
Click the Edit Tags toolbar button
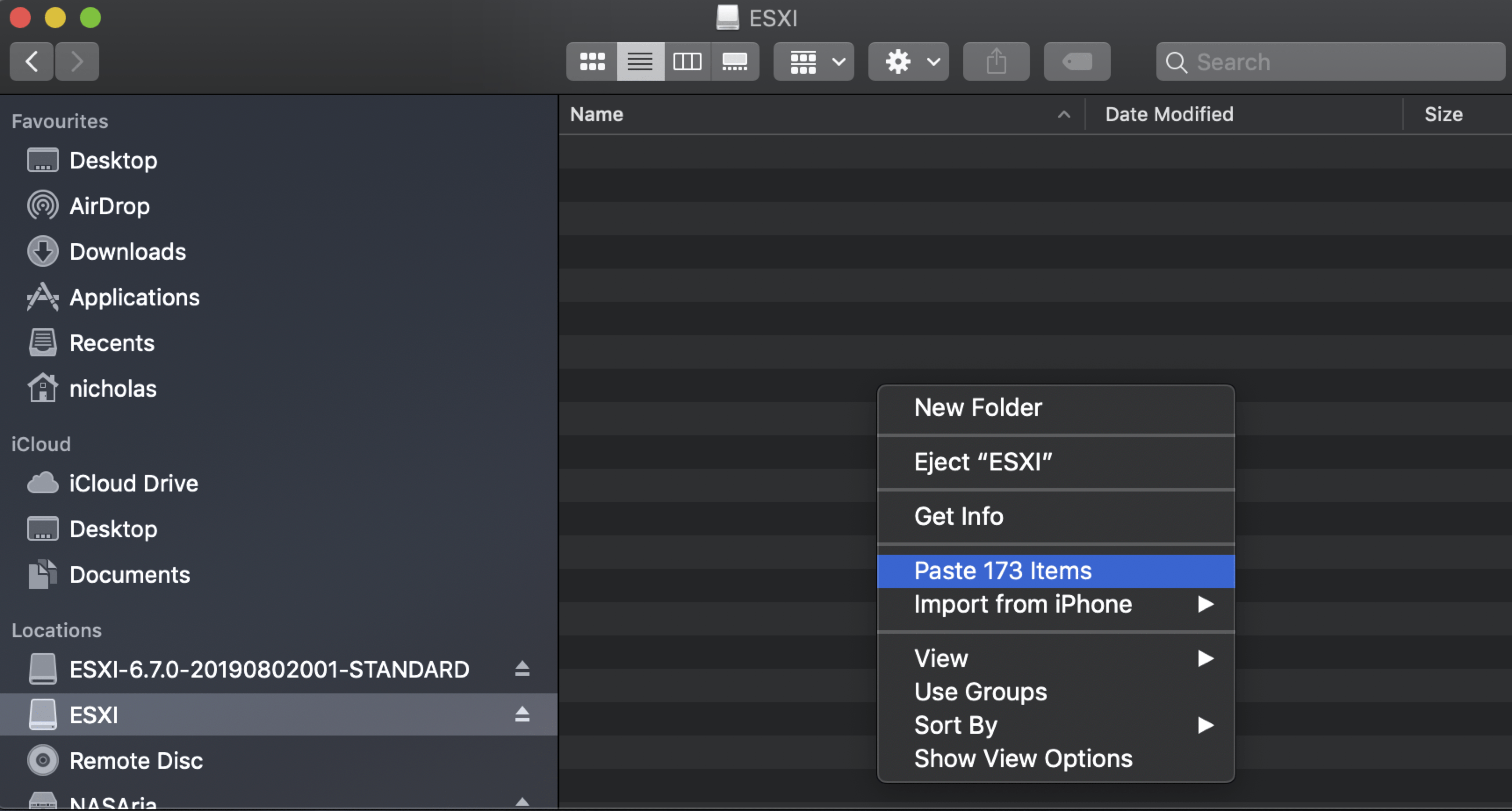pos(1076,61)
